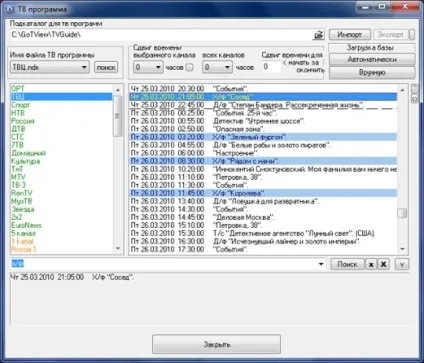Select the Спорт channel
The width and height of the screenshot is (424, 363).
click(x=62, y=105)
